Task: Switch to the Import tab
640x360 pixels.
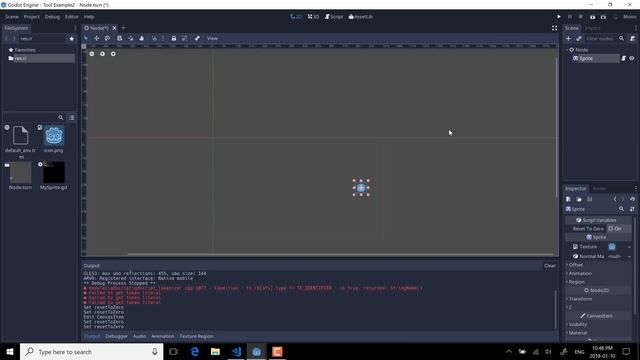Action: click(x=592, y=28)
